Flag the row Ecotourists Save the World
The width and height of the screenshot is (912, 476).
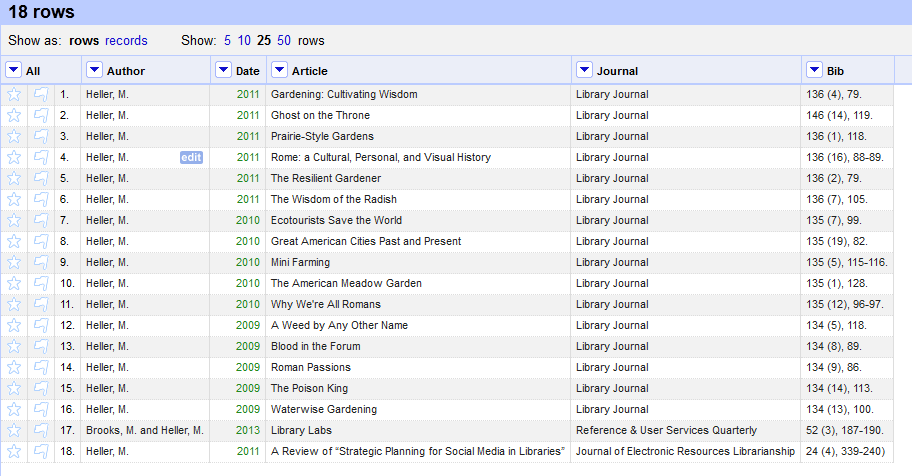point(41,221)
